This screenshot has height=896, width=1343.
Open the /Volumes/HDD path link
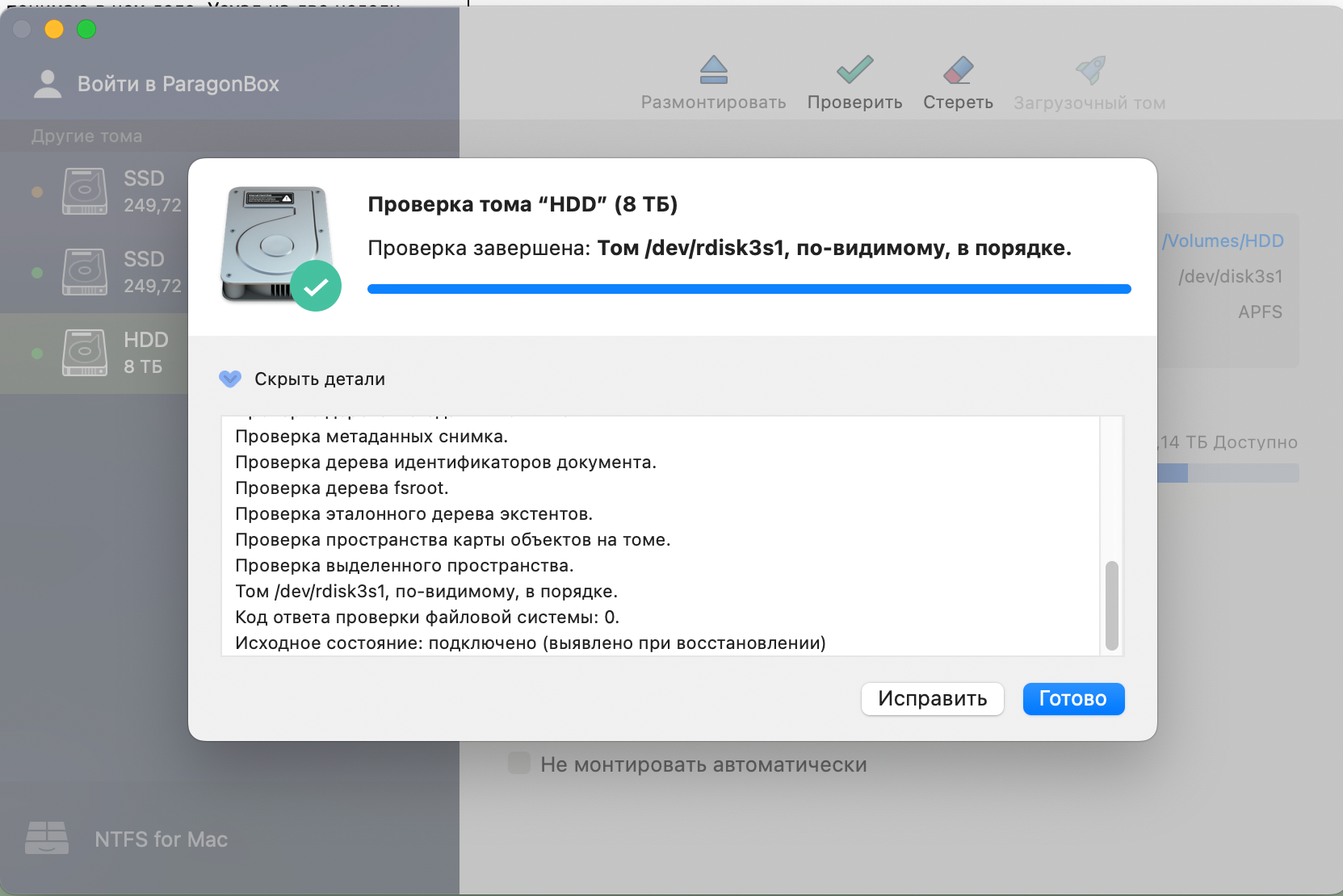(1223, 241)
